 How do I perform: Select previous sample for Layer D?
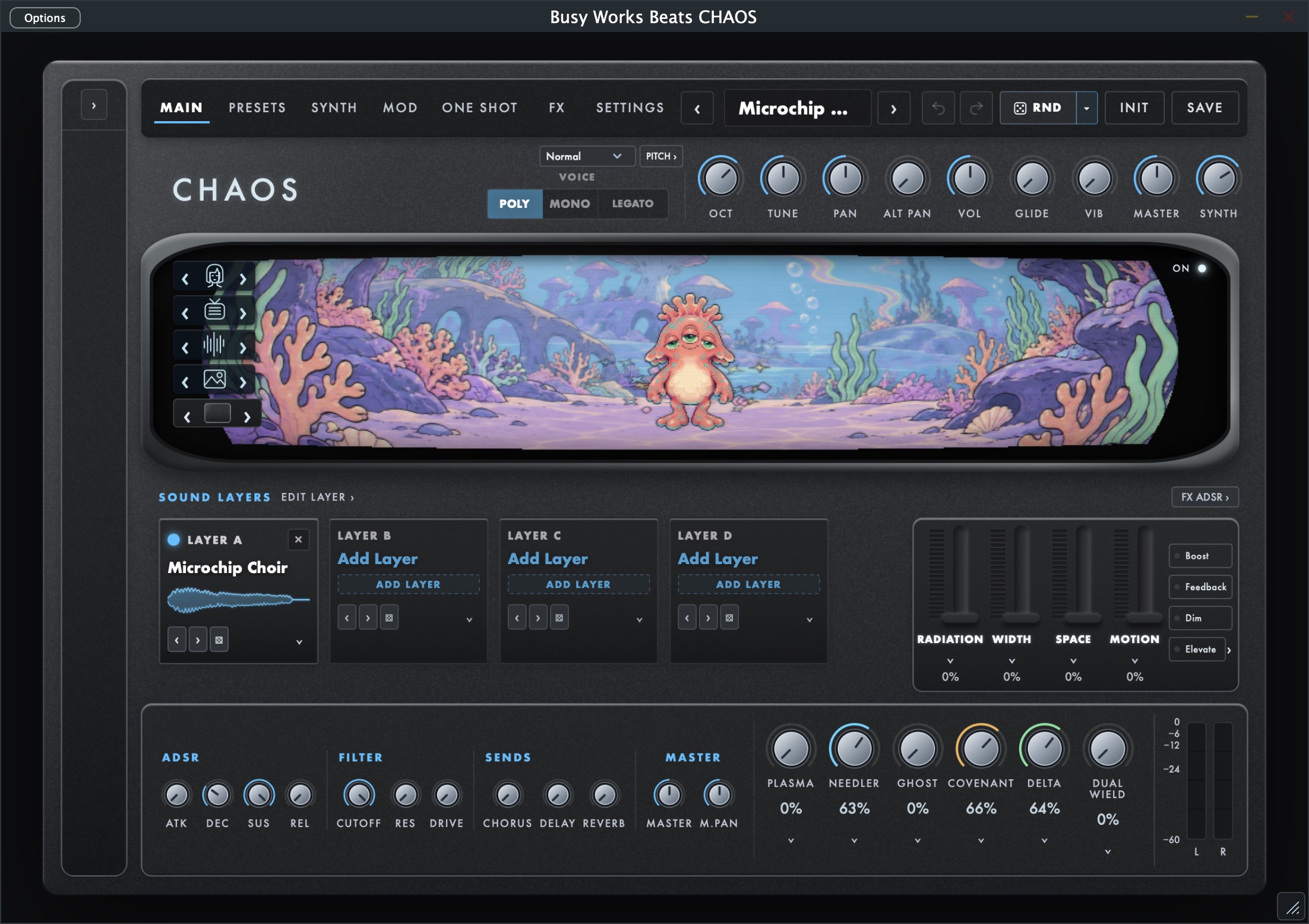(687, 618)
